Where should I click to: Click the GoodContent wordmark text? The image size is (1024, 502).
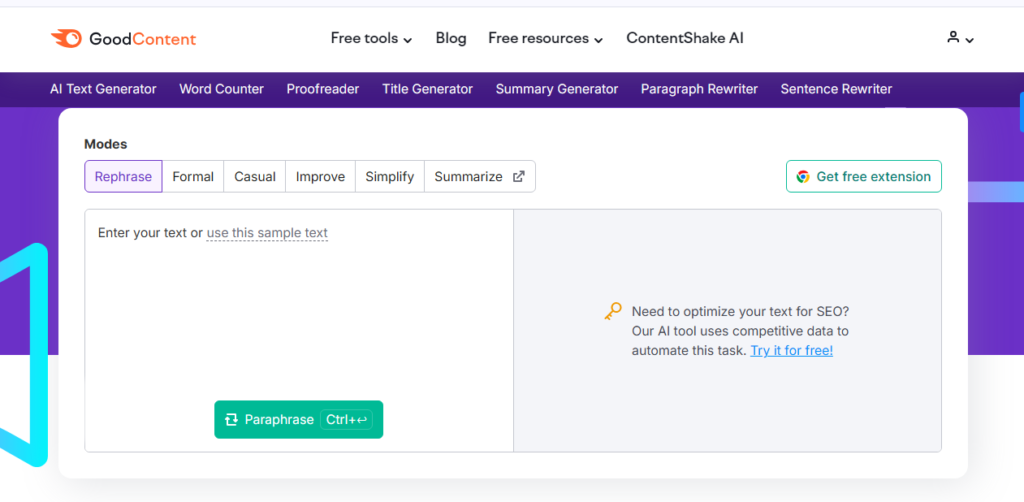point(142,39)
